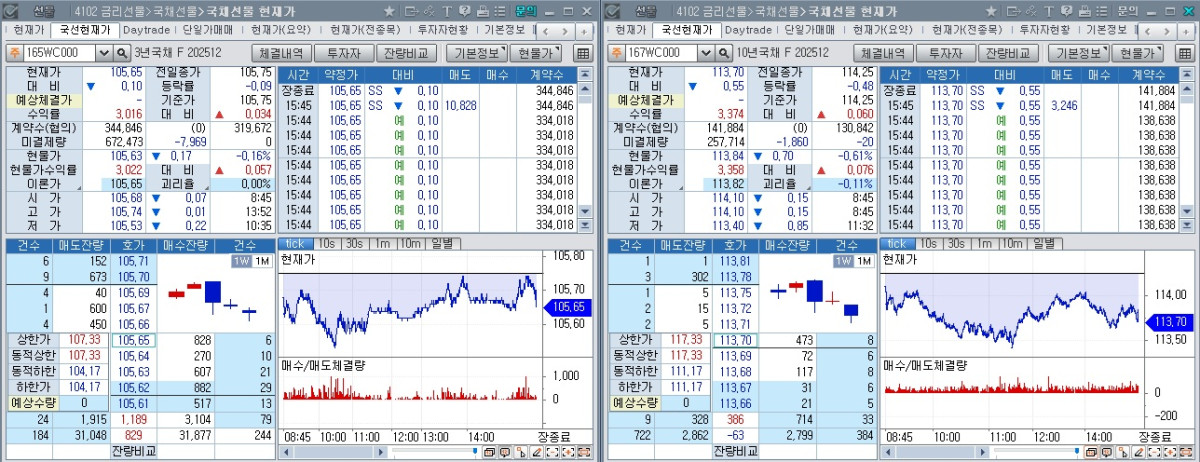Click the 주 icon beside 167WC000

coord(617,53)
